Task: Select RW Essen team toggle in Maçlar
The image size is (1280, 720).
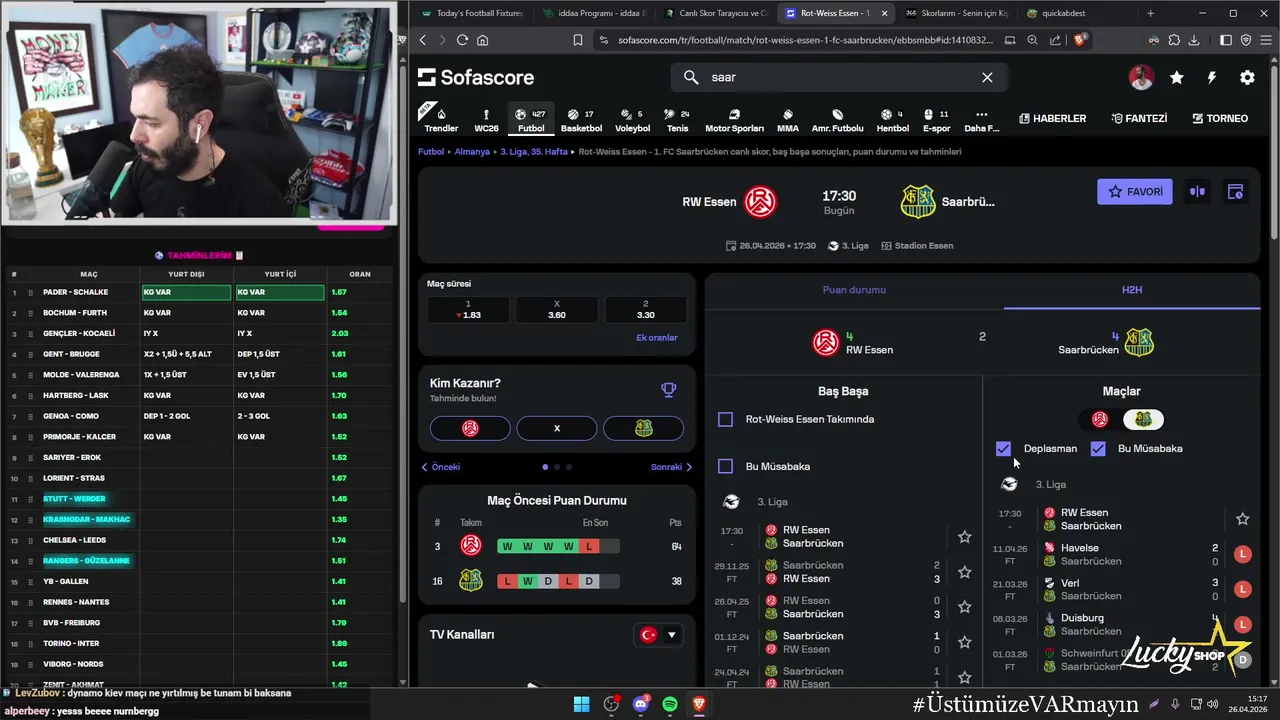Action: coord(1100,419)
